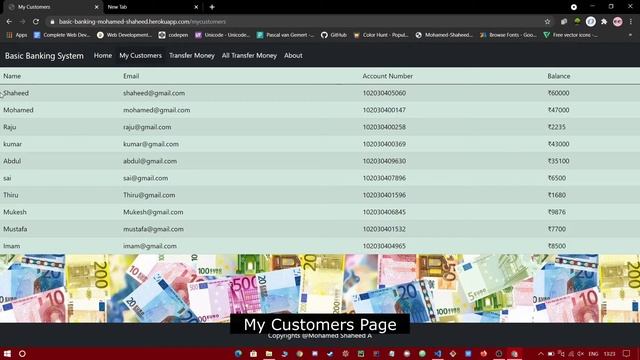Click Raju's balance ₹2235
Image resolution: width=640 pixels, height=360 pixels.
557,127
